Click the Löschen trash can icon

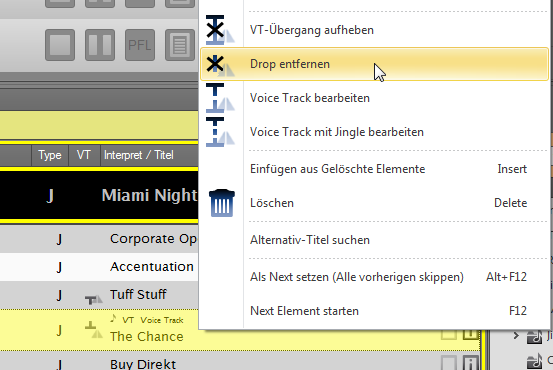click(221, 203)
